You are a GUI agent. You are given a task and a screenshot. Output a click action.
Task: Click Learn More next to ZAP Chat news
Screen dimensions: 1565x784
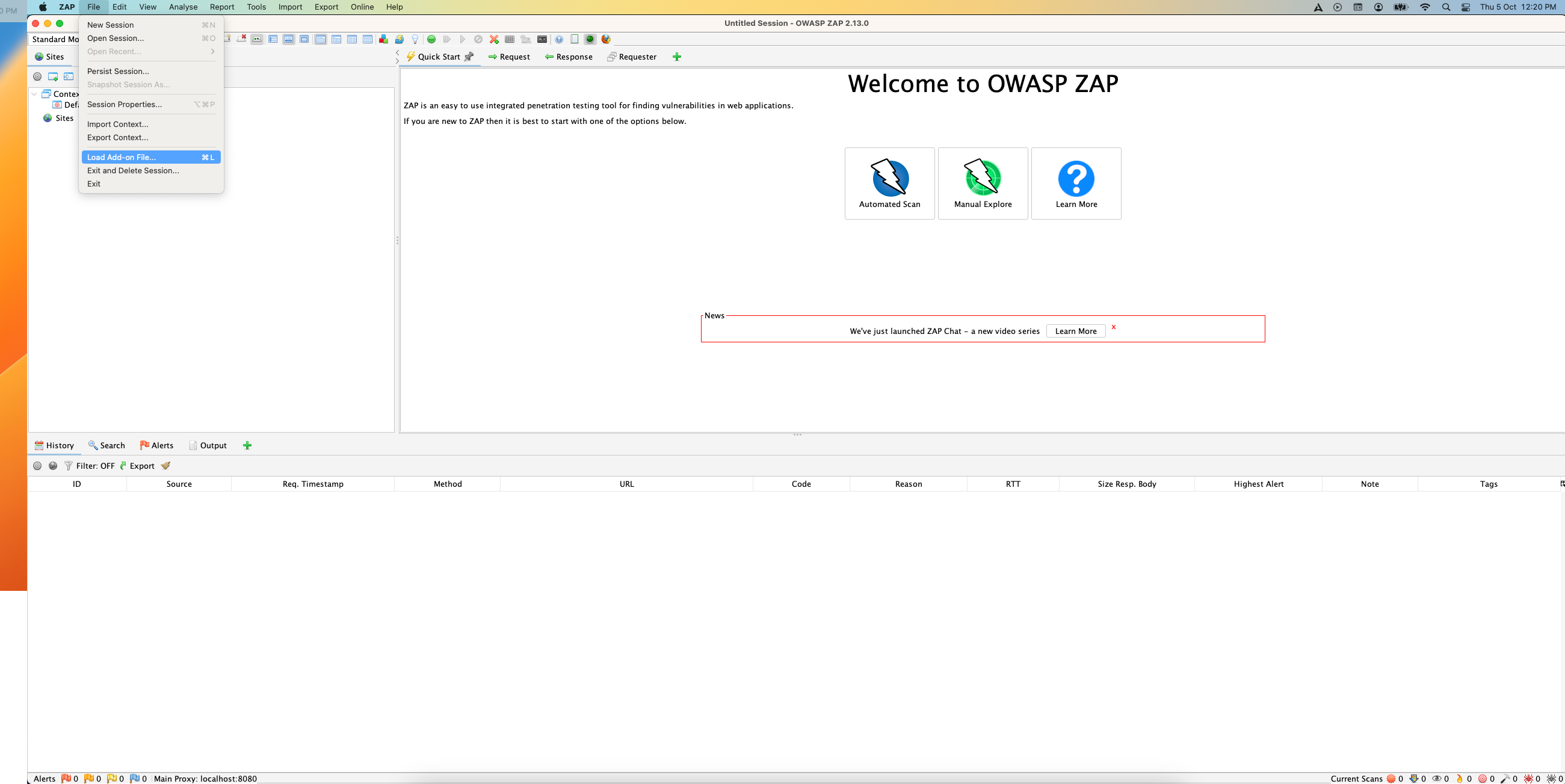coord(1075,331)
